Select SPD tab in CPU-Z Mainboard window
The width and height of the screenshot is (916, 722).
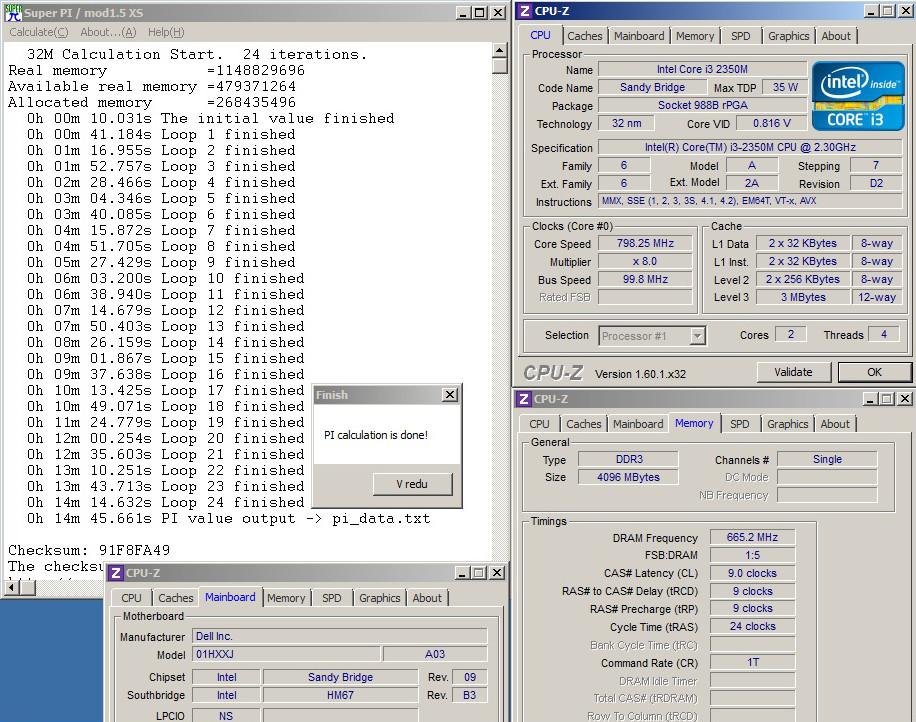(331, 598)
